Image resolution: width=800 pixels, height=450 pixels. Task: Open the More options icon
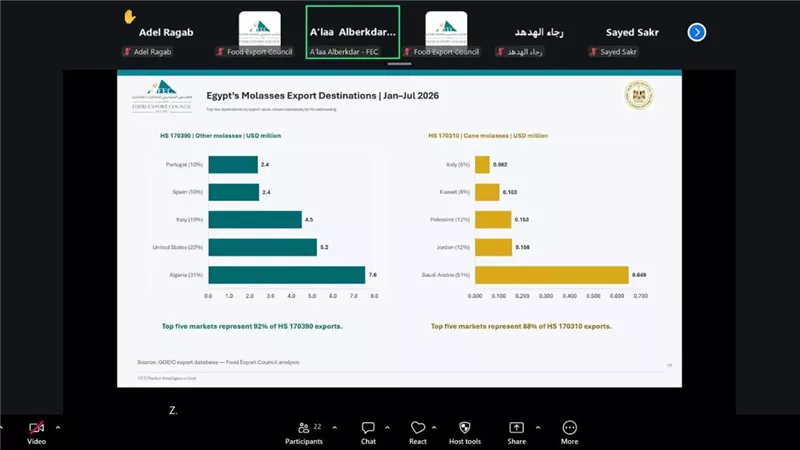[x=569, y=428]
